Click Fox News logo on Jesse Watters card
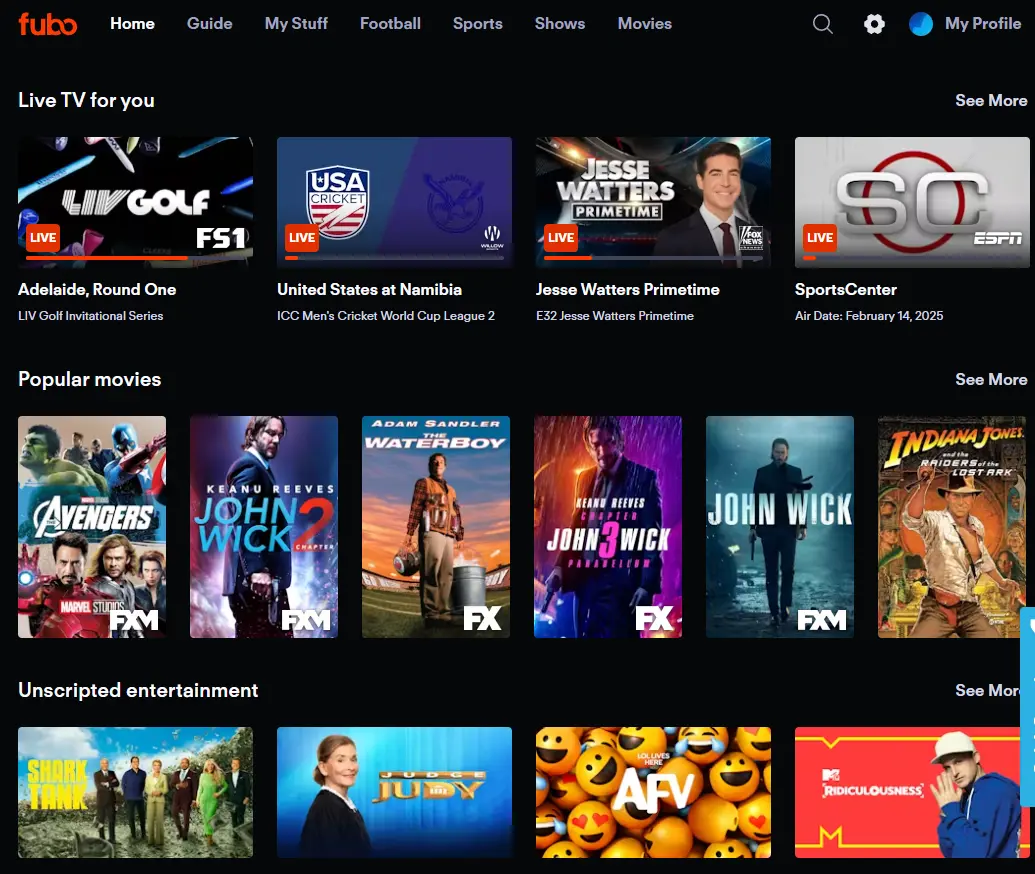The height and width of the screenshot is (874, 1035). click(751, 238)
